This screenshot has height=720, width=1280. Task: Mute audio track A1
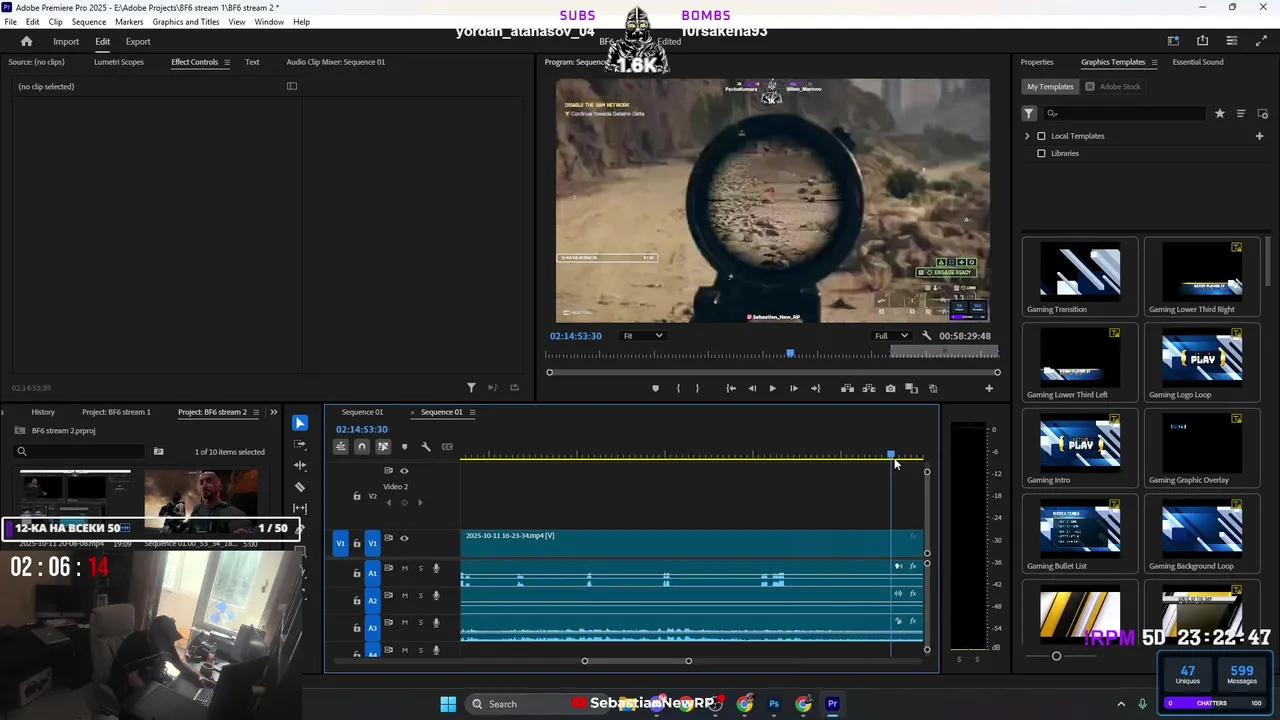(405, 569)
